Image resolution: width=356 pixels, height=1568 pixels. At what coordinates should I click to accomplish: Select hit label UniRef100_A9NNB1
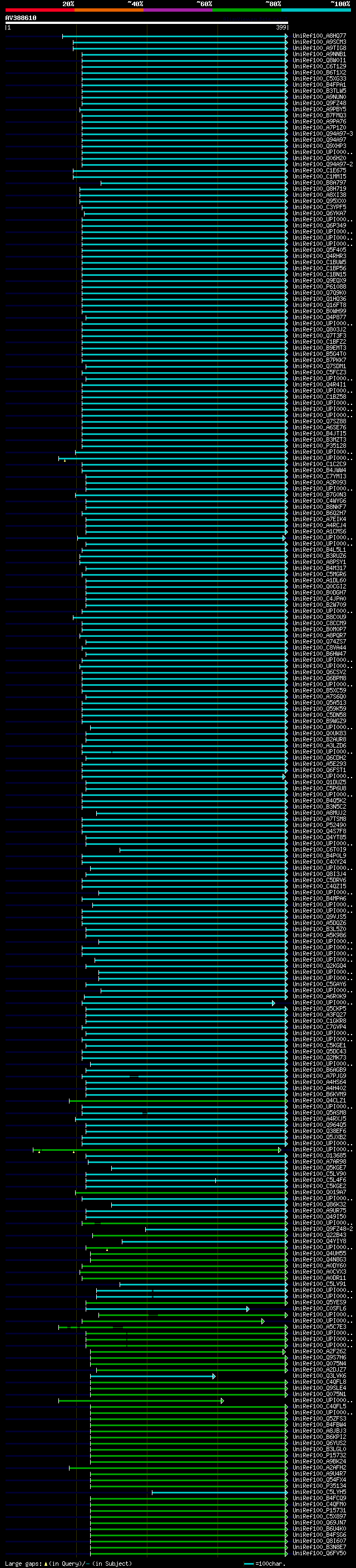coord(319,54)
